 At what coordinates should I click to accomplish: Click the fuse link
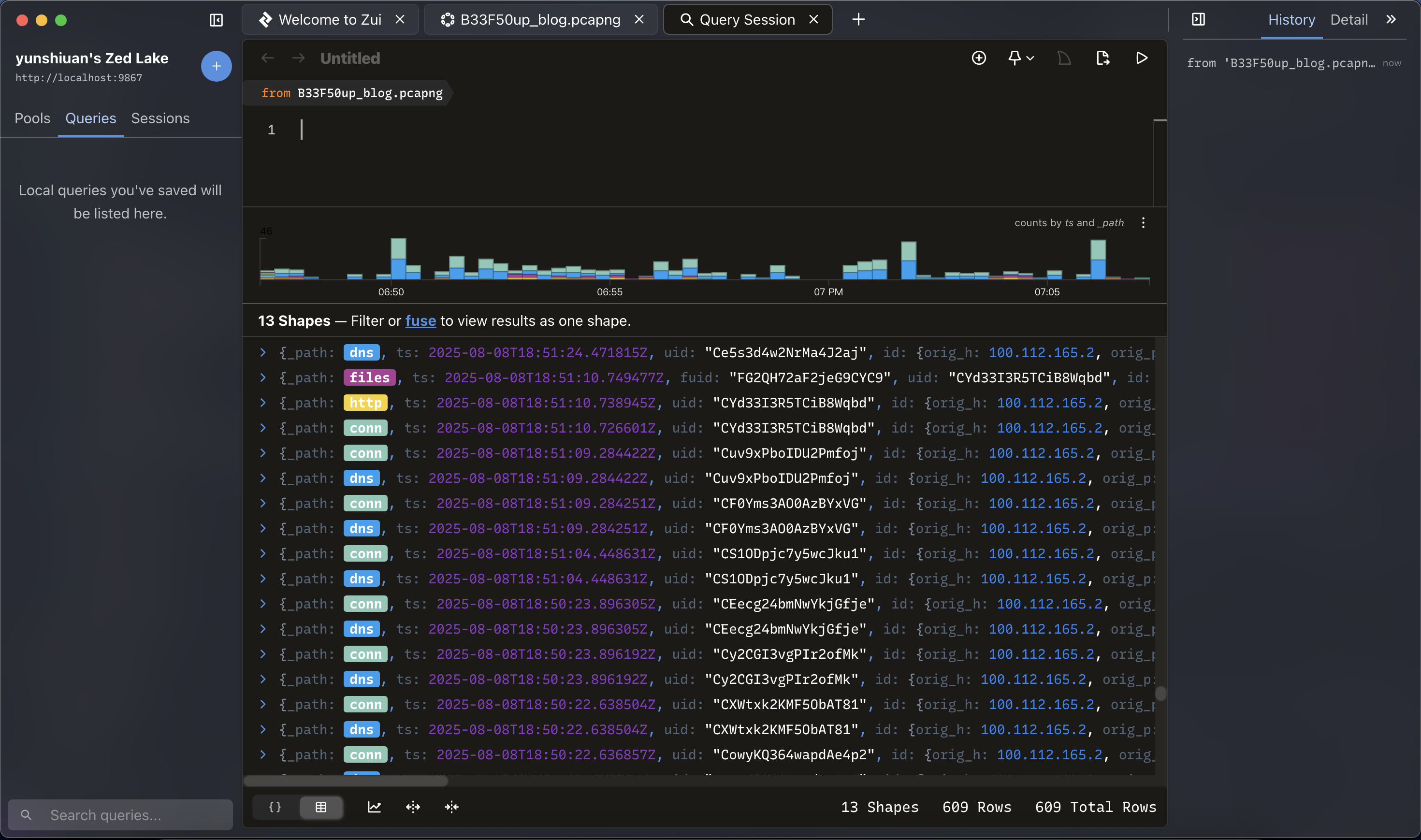click(420, 321)
